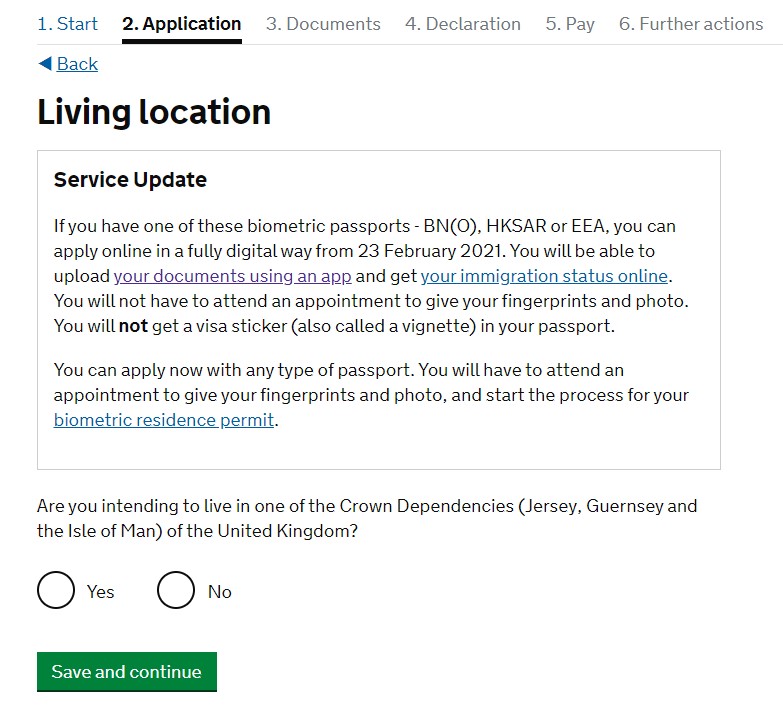Go to the 1. Start step
783x705 pixels.
68,24
